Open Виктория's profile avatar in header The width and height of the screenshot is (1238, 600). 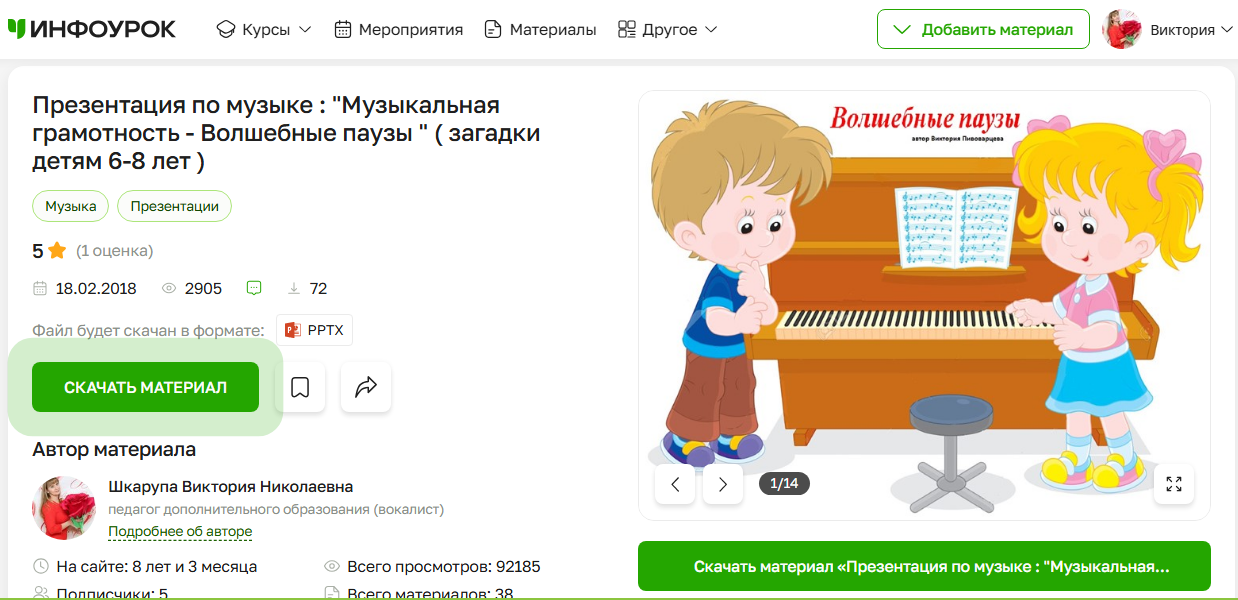pos(1122,29)
